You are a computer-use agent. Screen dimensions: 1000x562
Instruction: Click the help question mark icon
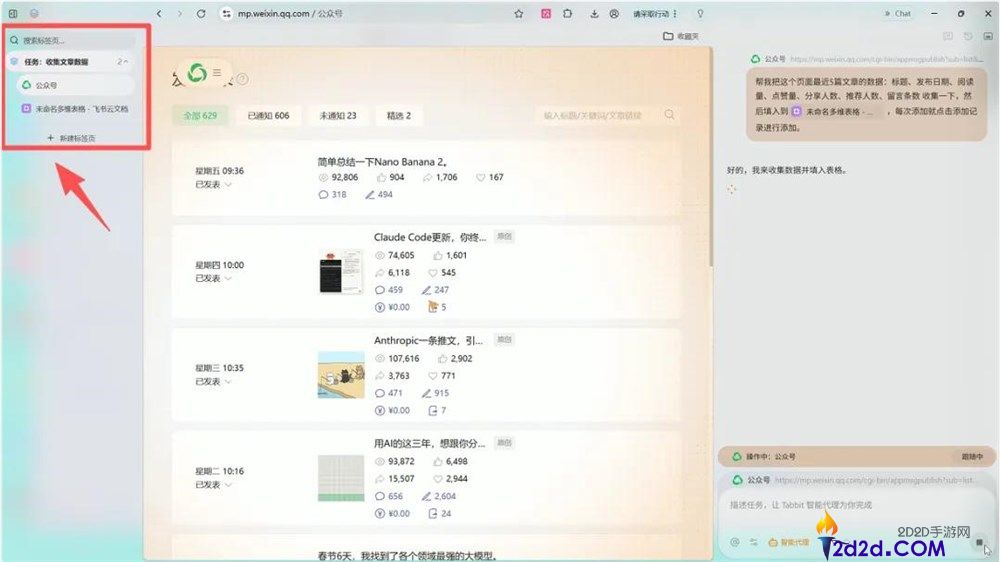click(242, 80)
